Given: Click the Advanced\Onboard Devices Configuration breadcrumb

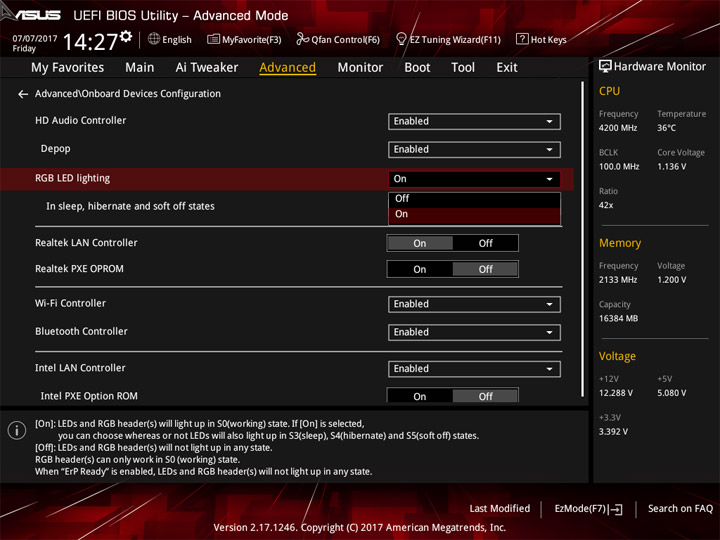Looking at the screenshot, I should [128, 94].
